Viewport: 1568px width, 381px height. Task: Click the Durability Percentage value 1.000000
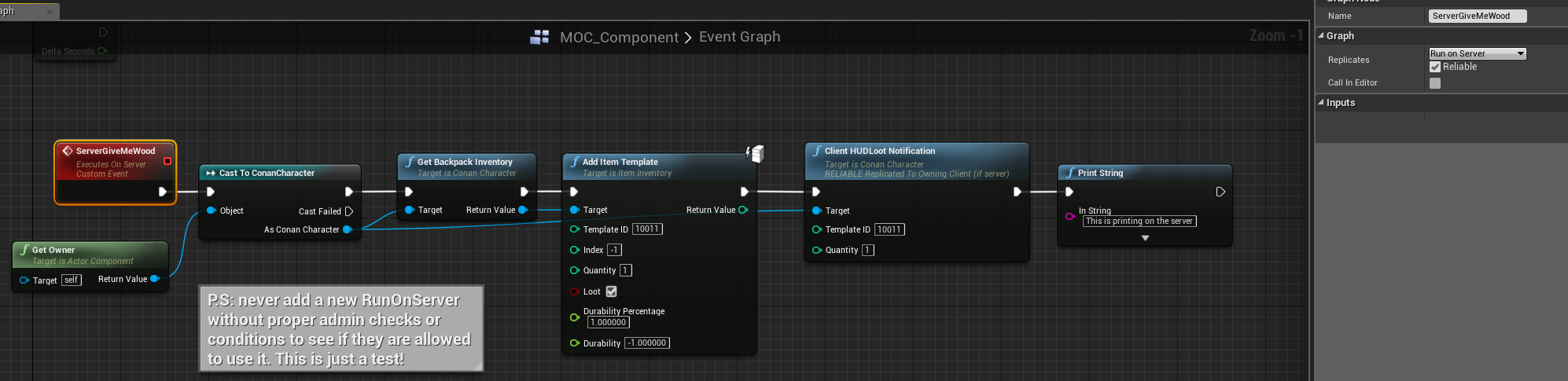pos(609,322)
